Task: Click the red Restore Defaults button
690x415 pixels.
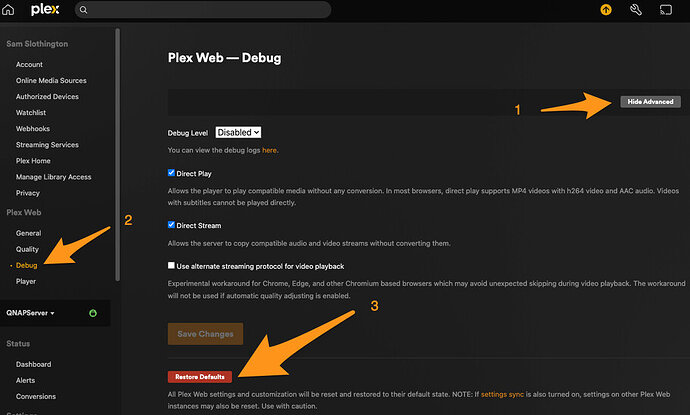Action: tap(200, 377)
